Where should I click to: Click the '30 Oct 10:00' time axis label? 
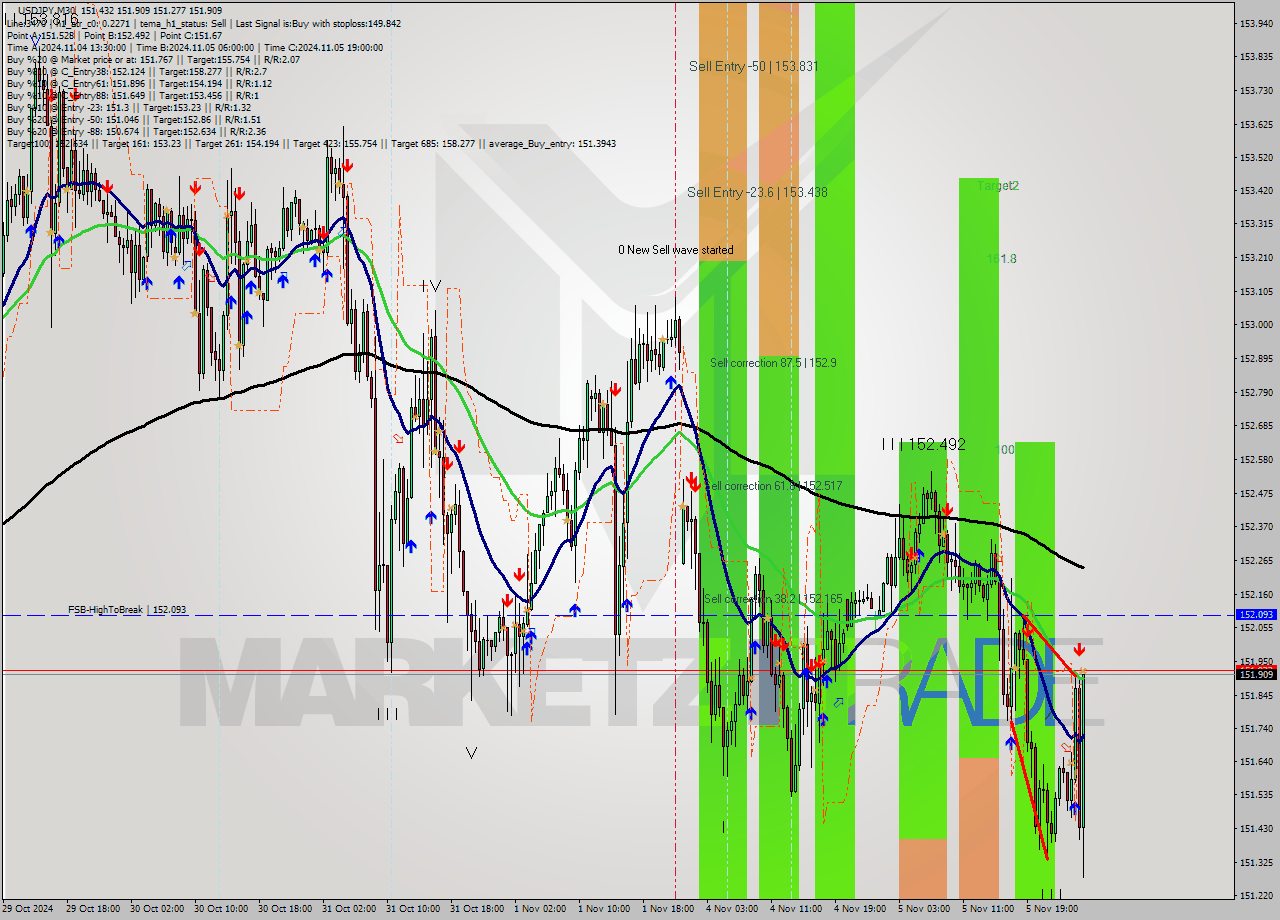[x=220, y=909]
